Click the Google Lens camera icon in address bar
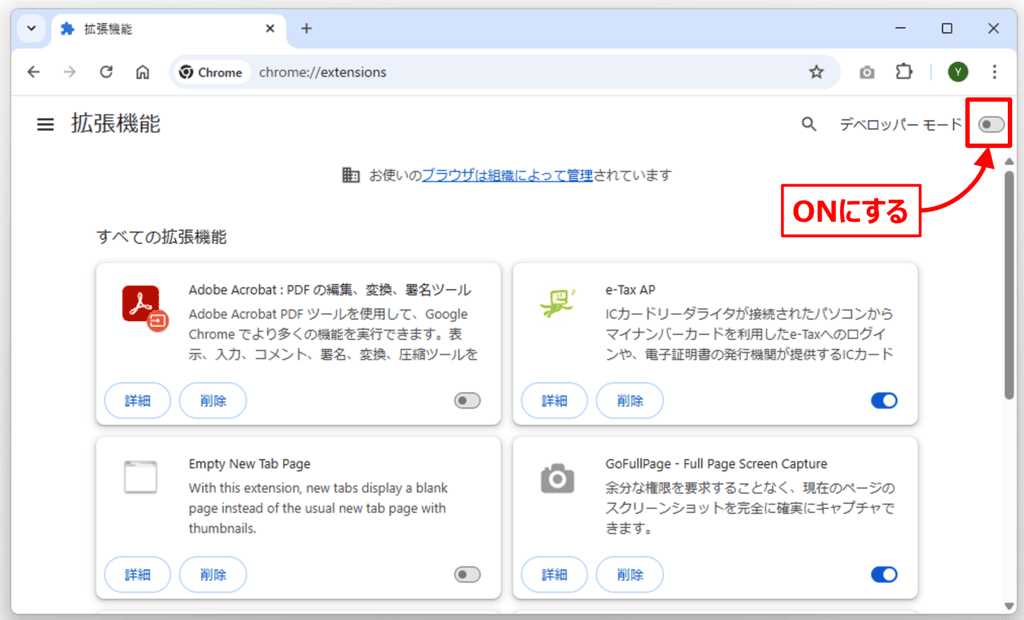1024x620 pixels. (x=866, y=72)
